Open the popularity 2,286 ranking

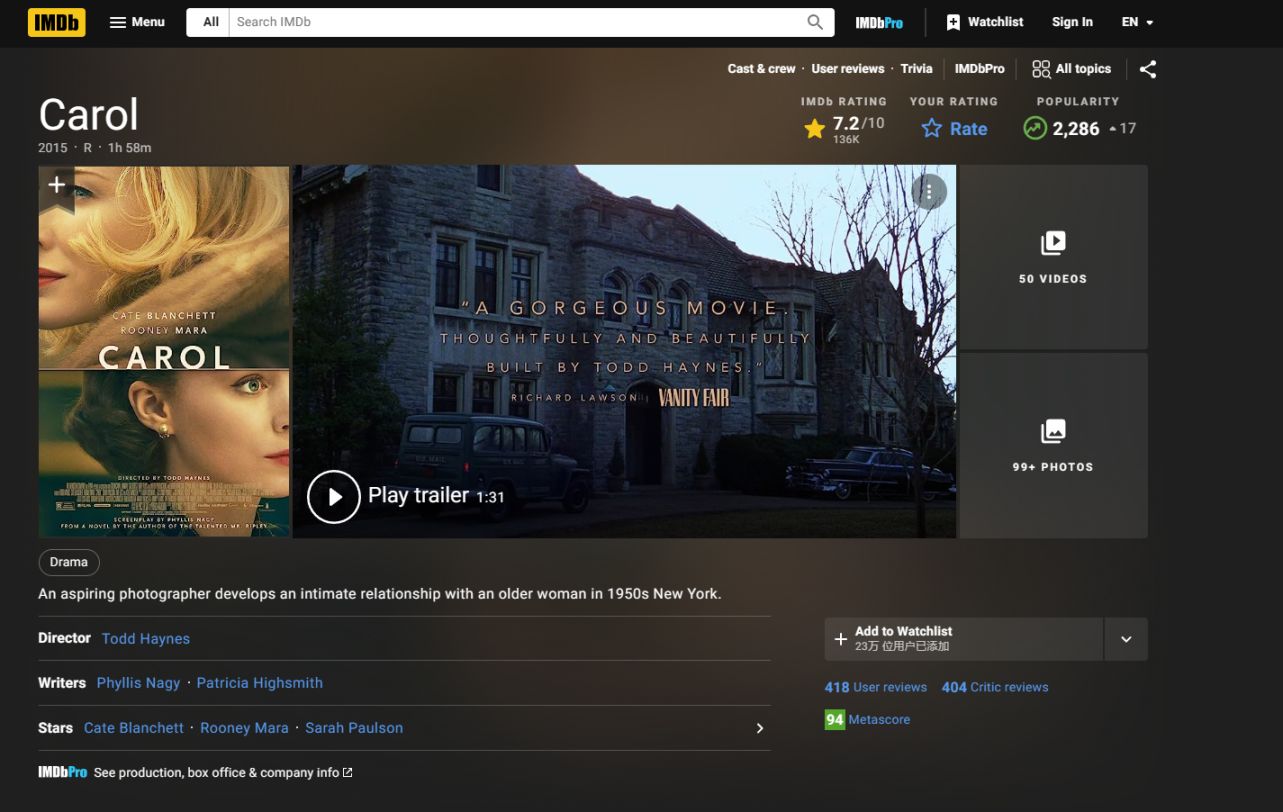click(x=1078, y=128)
